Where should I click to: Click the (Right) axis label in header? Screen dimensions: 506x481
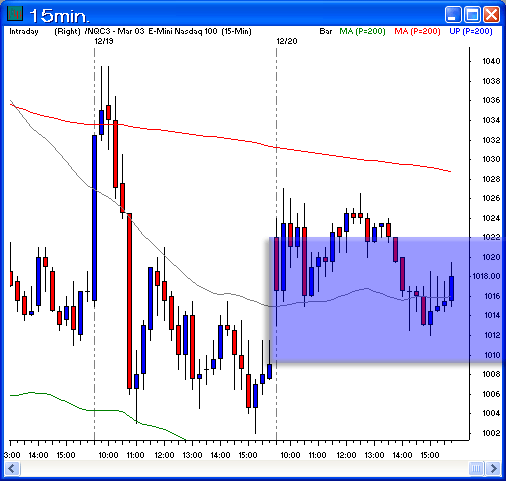point(67,31)
